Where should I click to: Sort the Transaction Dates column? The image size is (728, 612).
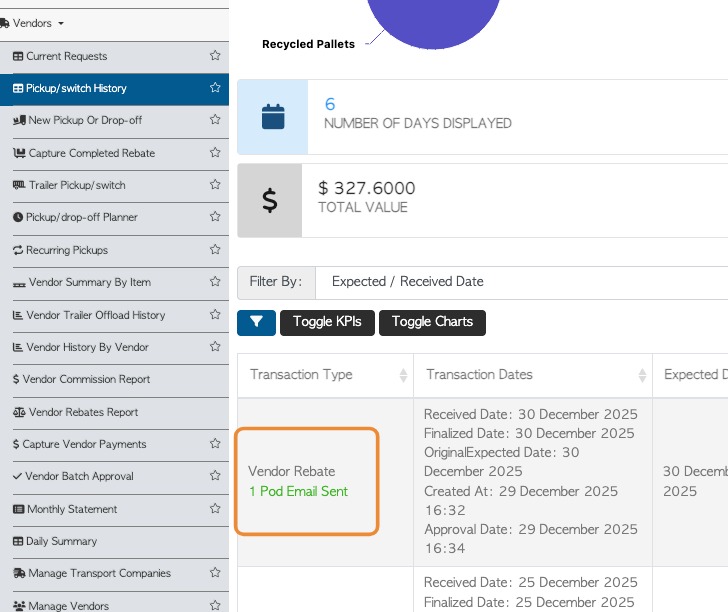(641, 375)
